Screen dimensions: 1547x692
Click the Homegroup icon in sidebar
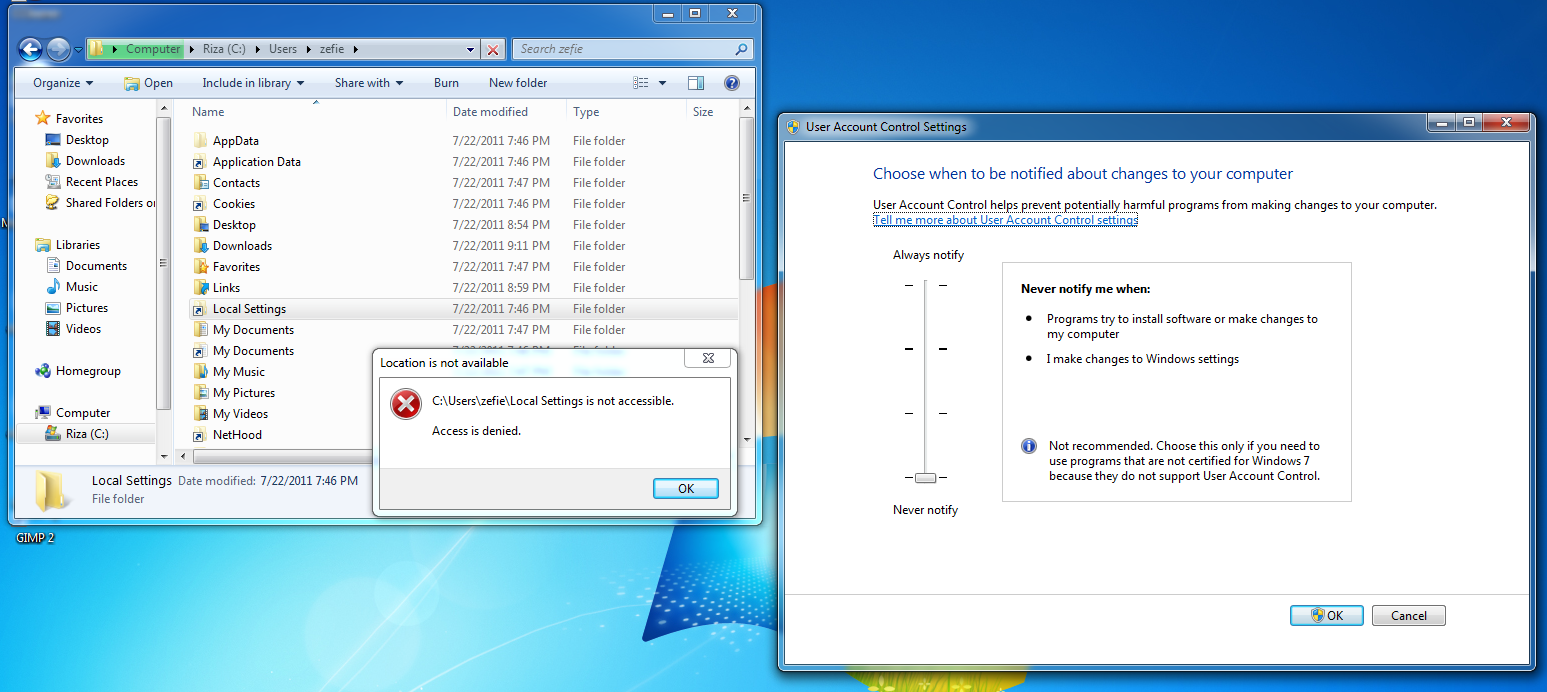pyautogui.click(x=43, y=371)
